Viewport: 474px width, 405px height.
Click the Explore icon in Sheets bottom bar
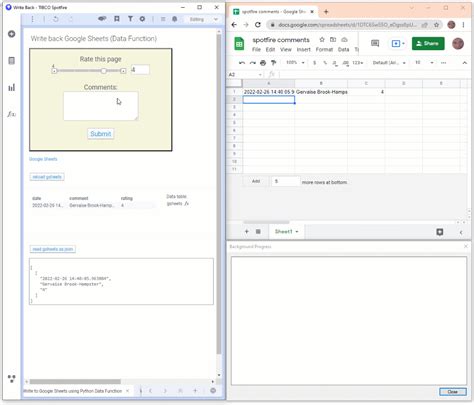(x=440, y=232)
